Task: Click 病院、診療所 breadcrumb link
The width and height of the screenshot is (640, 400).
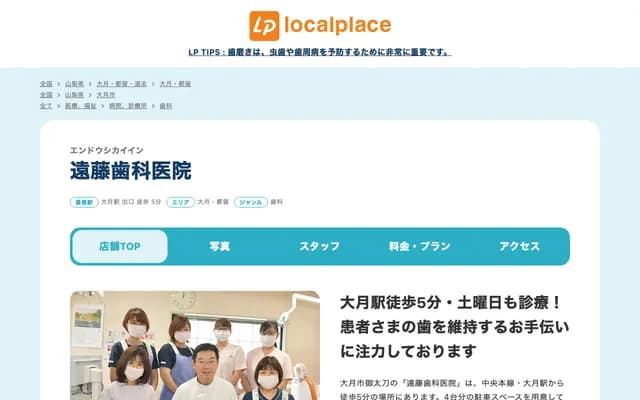Action: [127, 105]
